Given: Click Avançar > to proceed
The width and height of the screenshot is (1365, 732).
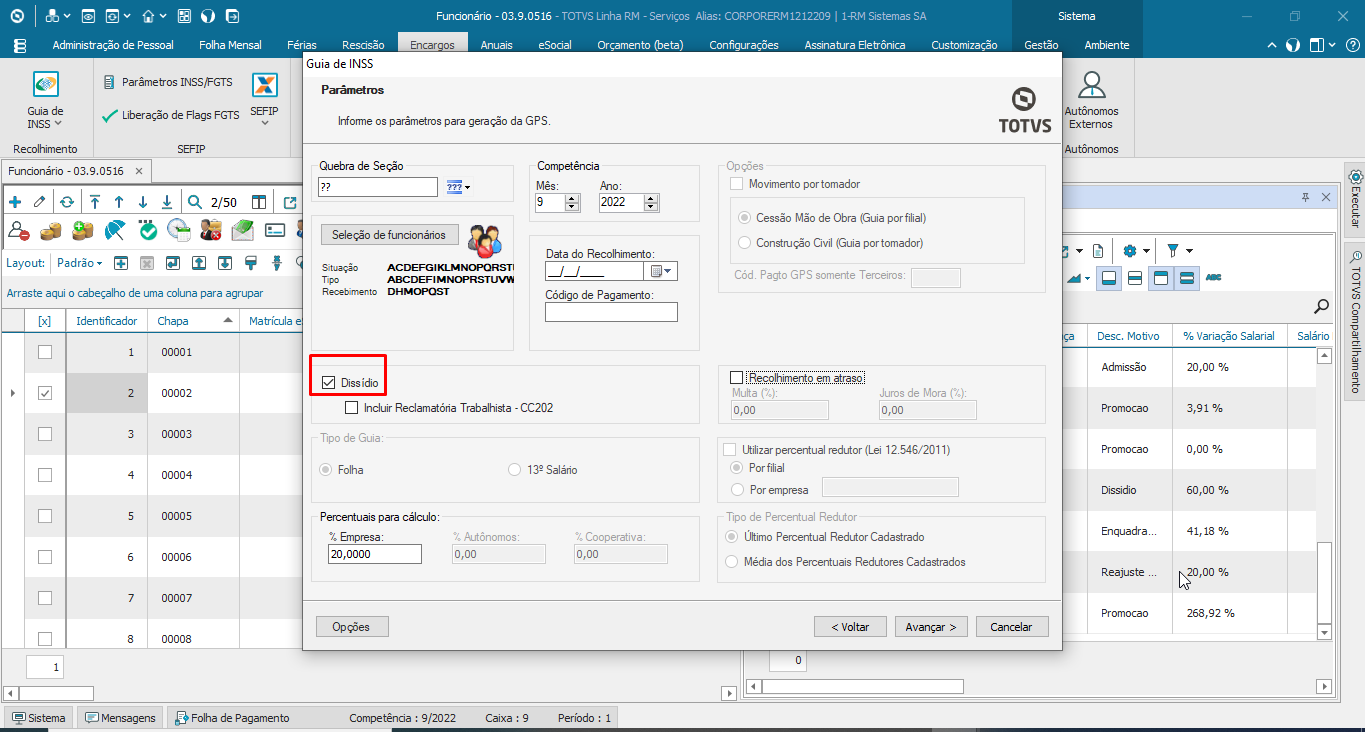Looking at the screenshot, I should coord(931,627).
